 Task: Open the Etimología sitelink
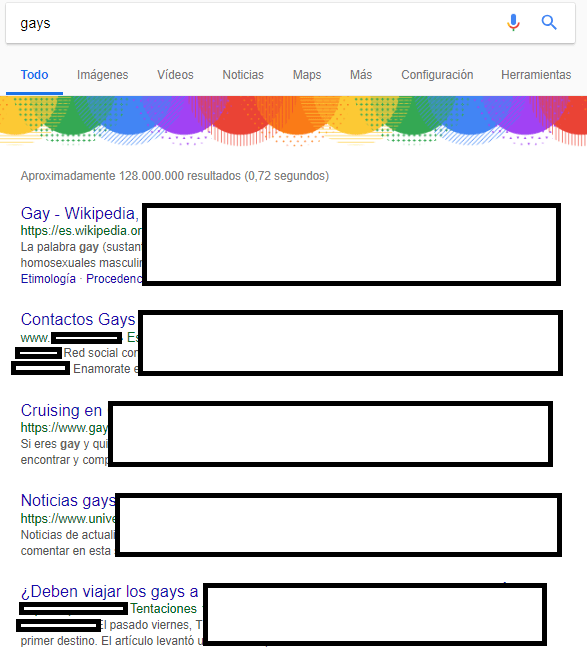48,279
